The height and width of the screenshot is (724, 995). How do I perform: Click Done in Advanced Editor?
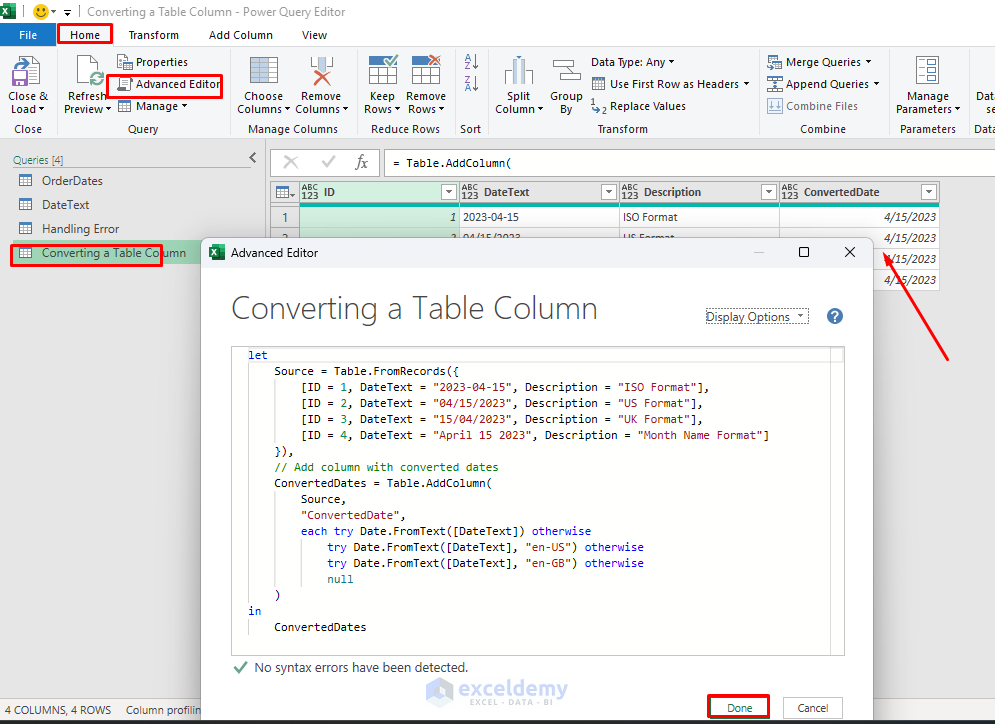739,708
